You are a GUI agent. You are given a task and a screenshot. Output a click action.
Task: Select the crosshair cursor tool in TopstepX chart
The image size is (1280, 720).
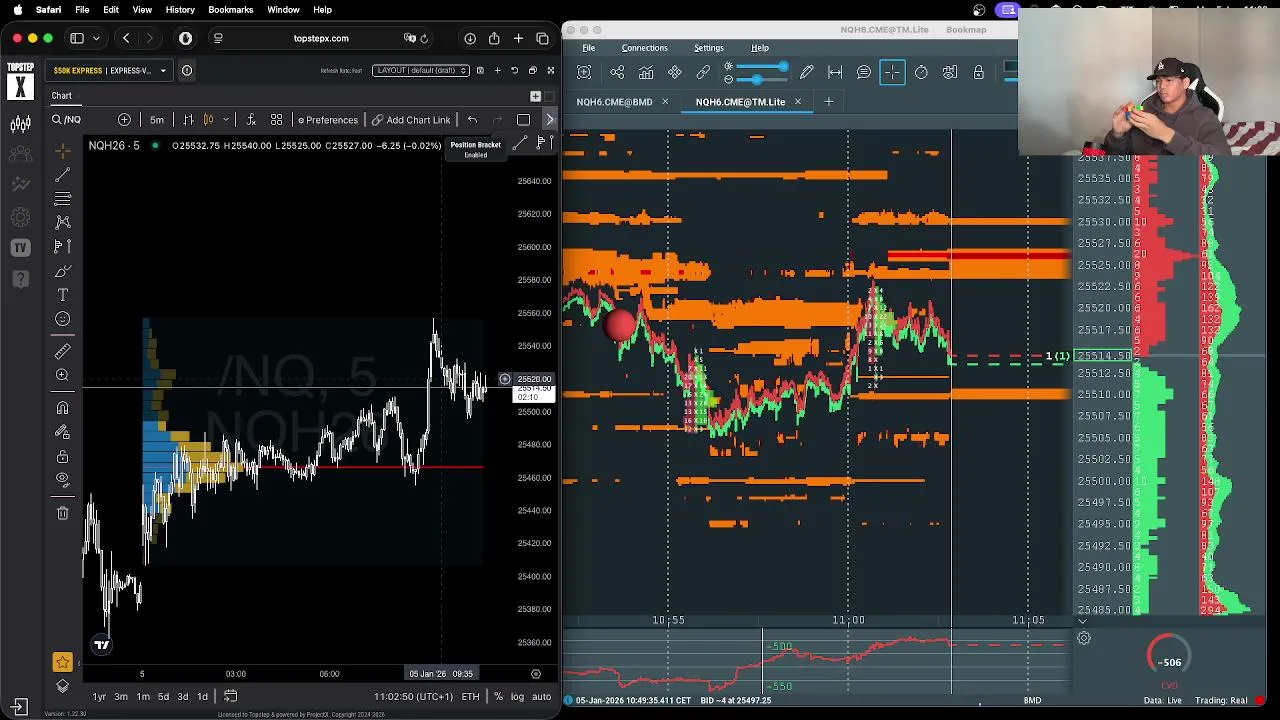click(63, 151)
